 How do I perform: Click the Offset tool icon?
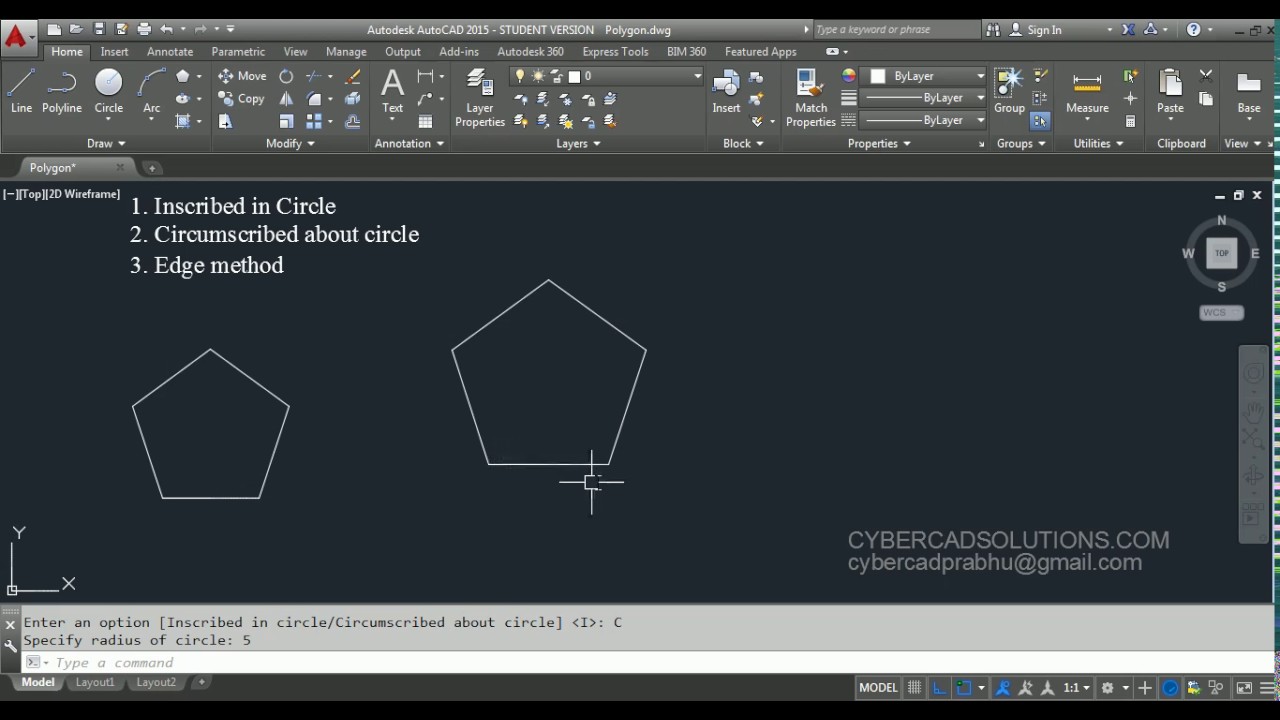point(352,121)
